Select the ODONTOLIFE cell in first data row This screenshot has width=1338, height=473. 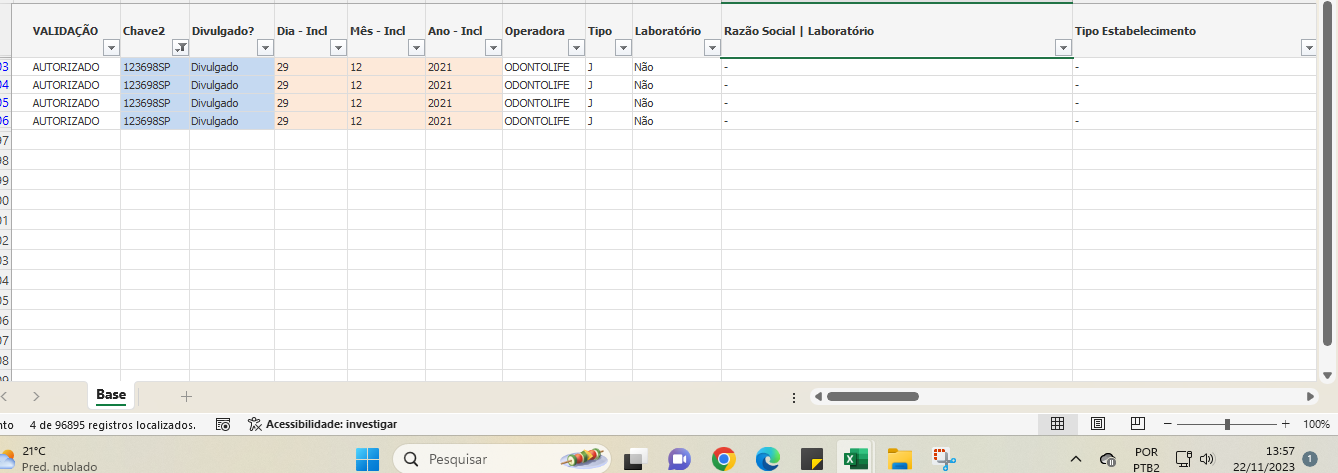pos(537,67)
